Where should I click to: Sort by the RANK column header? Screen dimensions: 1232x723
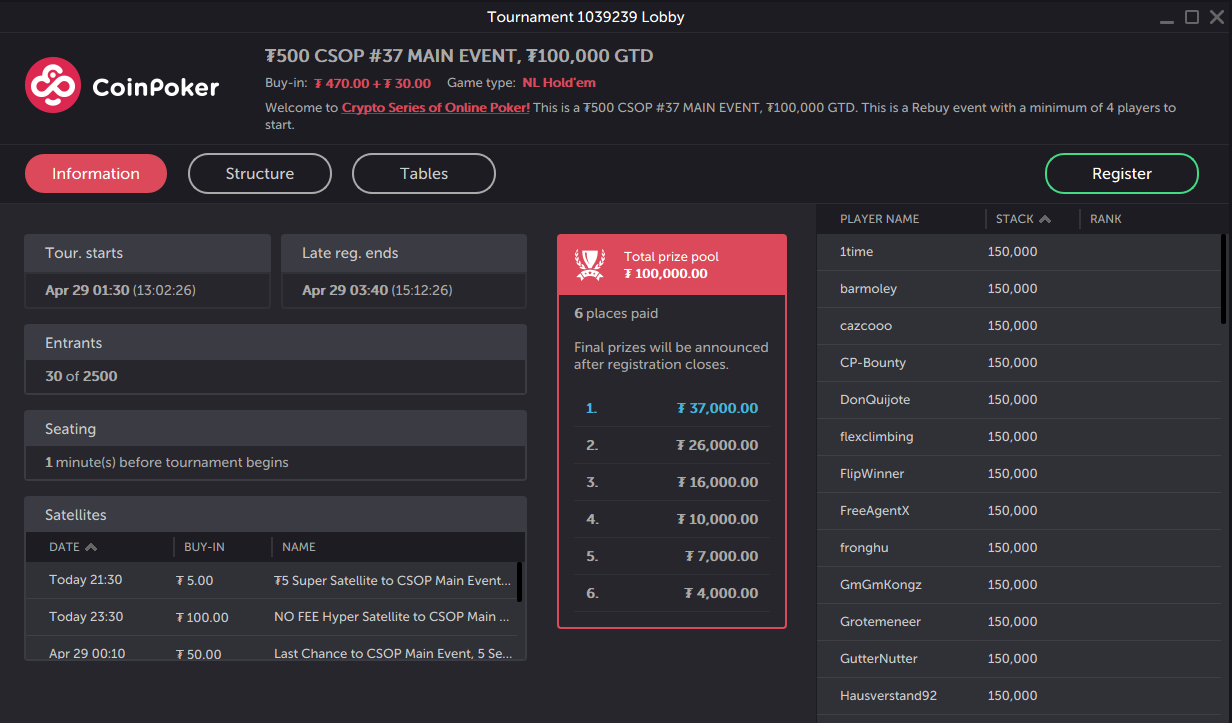tap(1105, 218)
